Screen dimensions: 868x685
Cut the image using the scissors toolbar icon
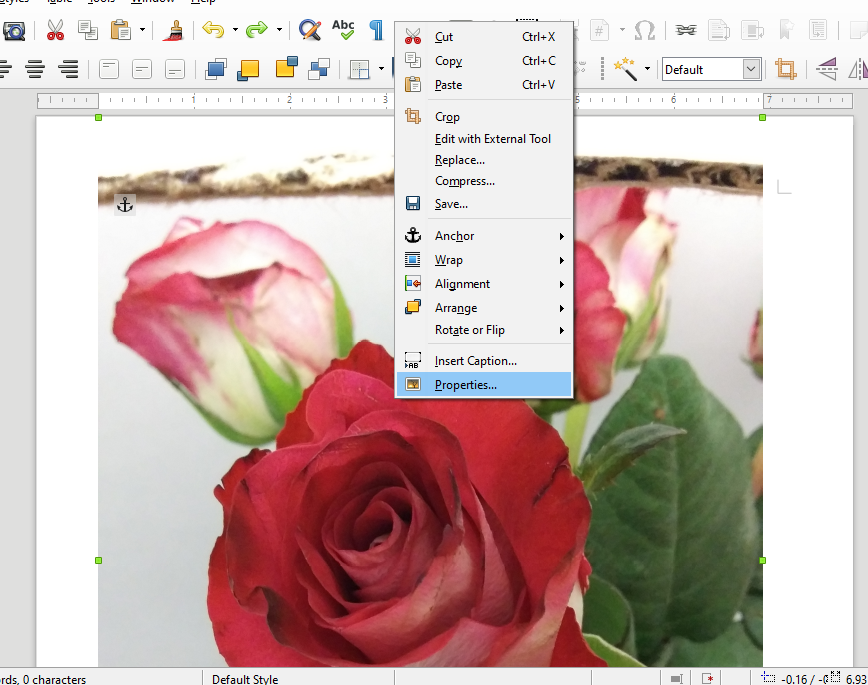coord(57,31)
